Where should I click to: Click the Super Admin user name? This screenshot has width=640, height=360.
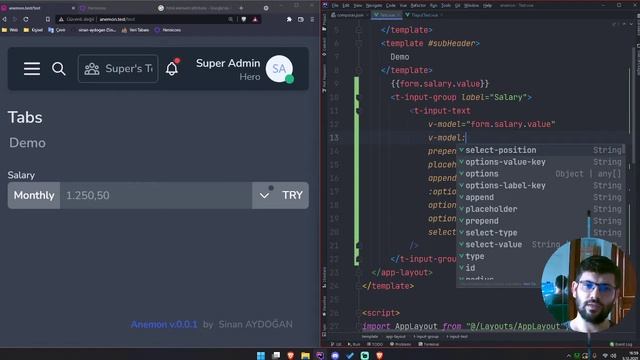[x=228, y=63]
